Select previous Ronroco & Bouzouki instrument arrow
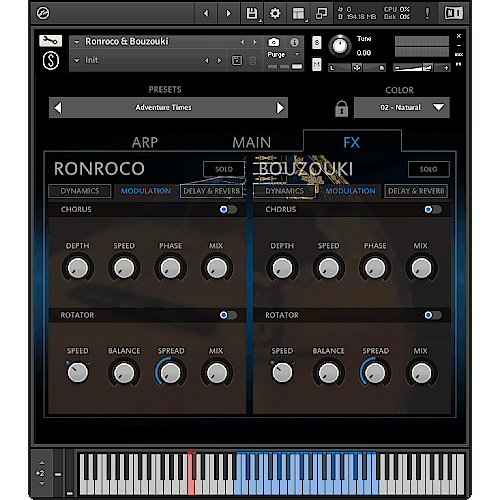Viewport: 500px width, 500px height. [242, 42]
